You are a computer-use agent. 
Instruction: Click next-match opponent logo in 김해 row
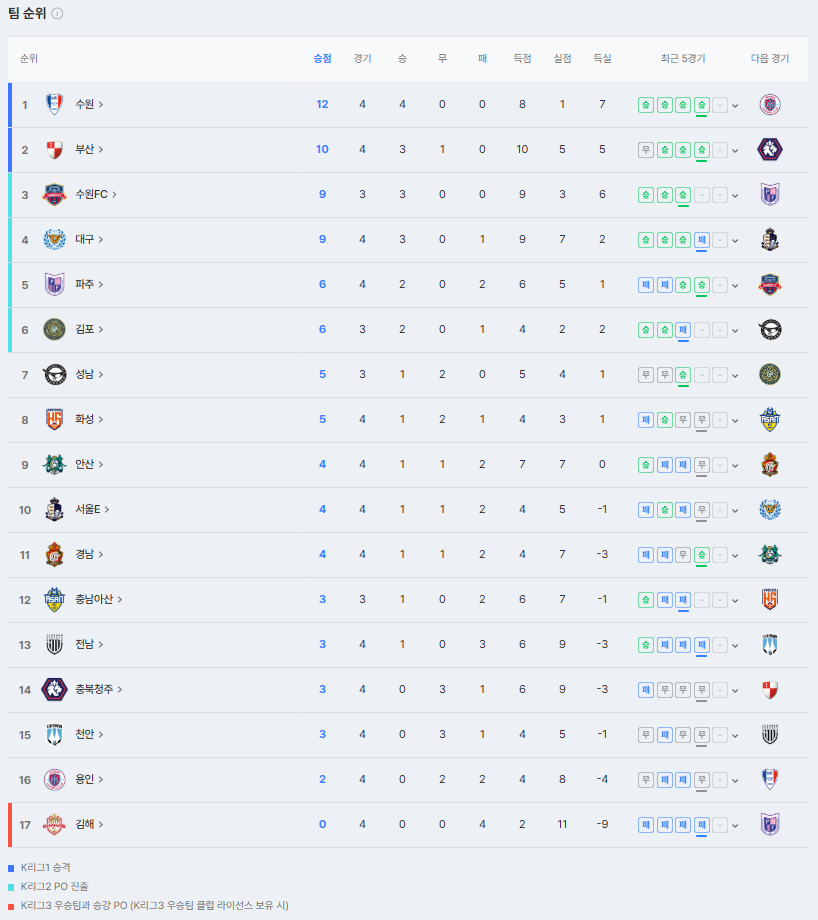[770, 824]
